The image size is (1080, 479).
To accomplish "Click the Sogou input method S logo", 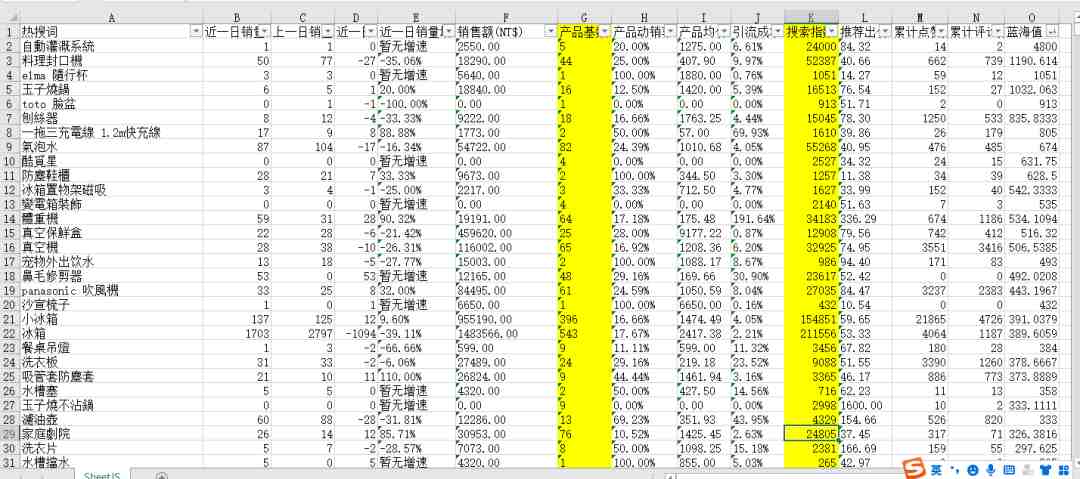I will [914, 470].
